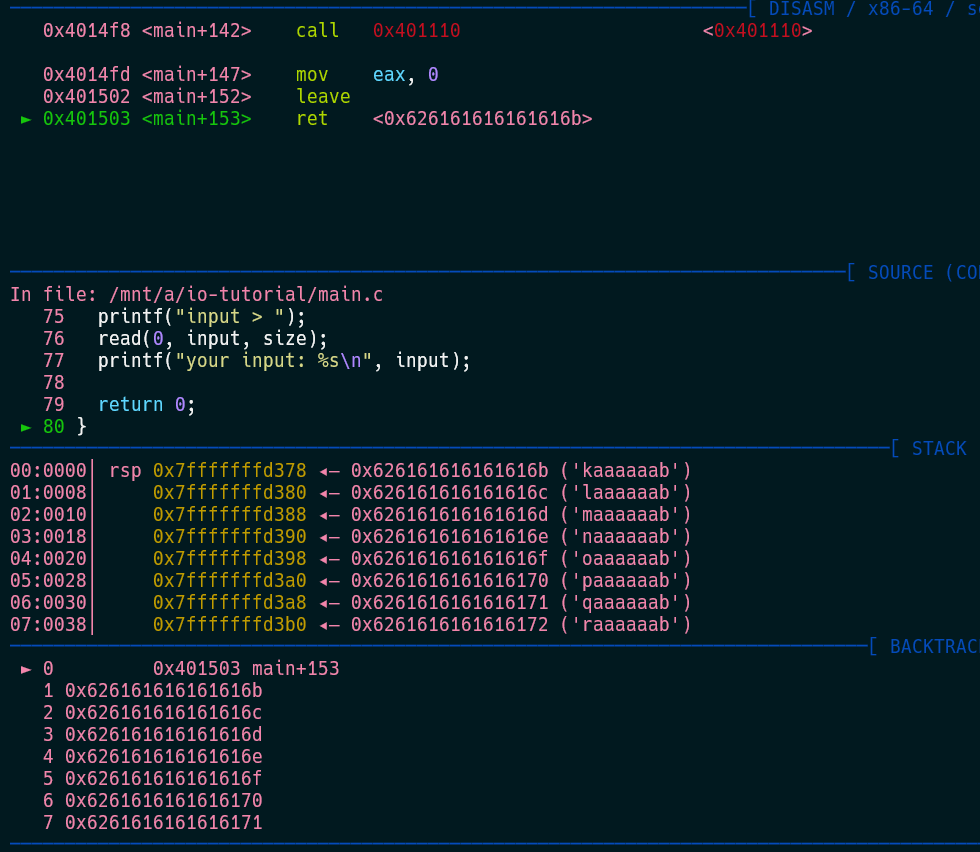The height and width of the screenshot is (852, 980).
Task: Click stack value 0x626161616161616e ('naaaaaab')
Action: point(521,536)
